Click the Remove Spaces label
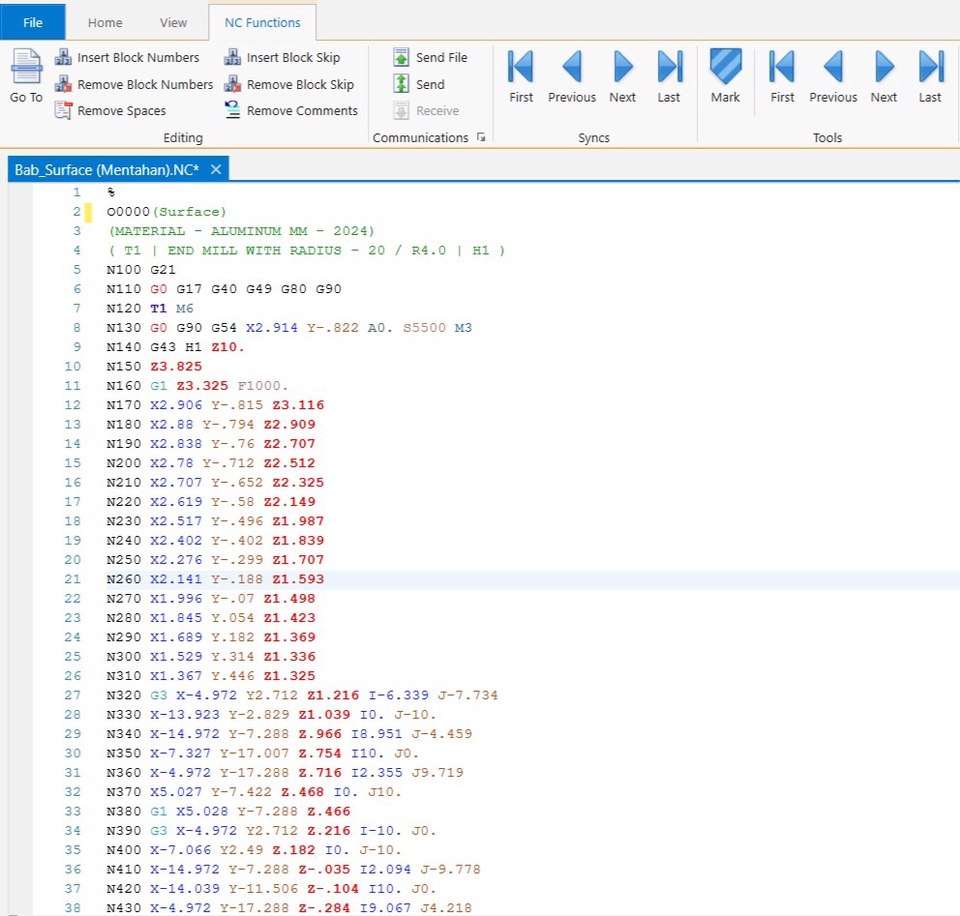Image resolution: width=960 pixels, height=916 pixels. tap(122, 111)
